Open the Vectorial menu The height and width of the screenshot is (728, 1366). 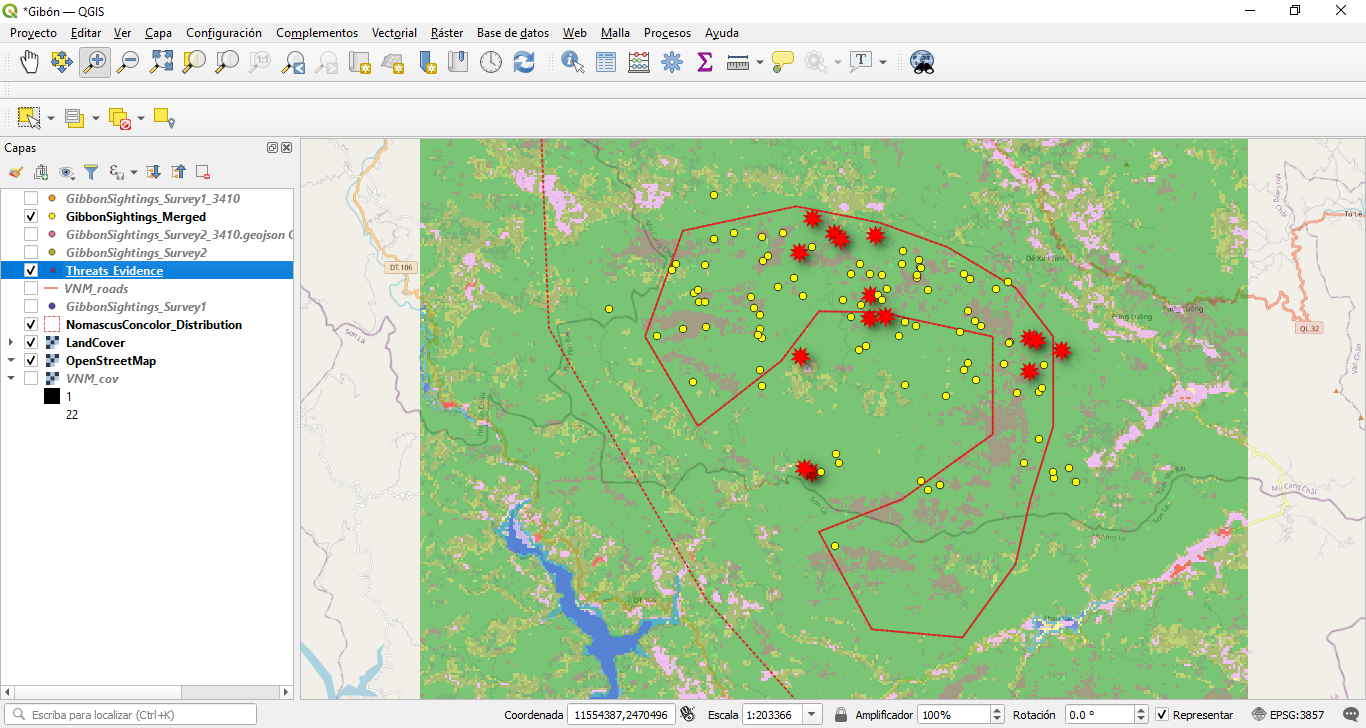[x=394, y=33]
